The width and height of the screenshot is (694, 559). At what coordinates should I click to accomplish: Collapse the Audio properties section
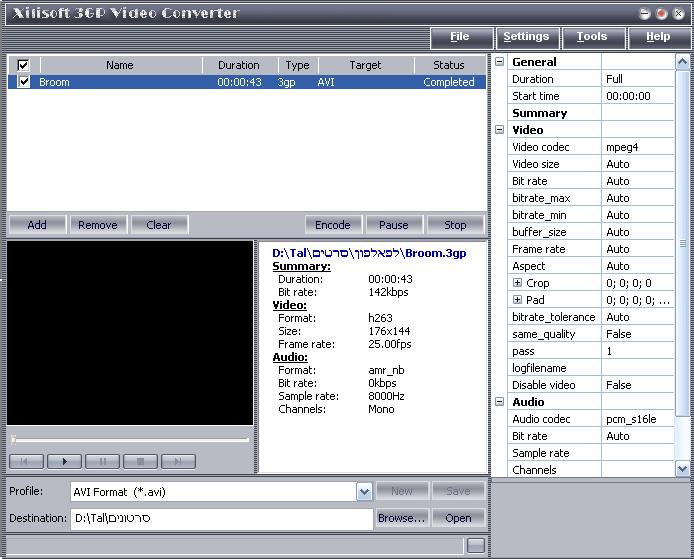[x=500, y=402]
